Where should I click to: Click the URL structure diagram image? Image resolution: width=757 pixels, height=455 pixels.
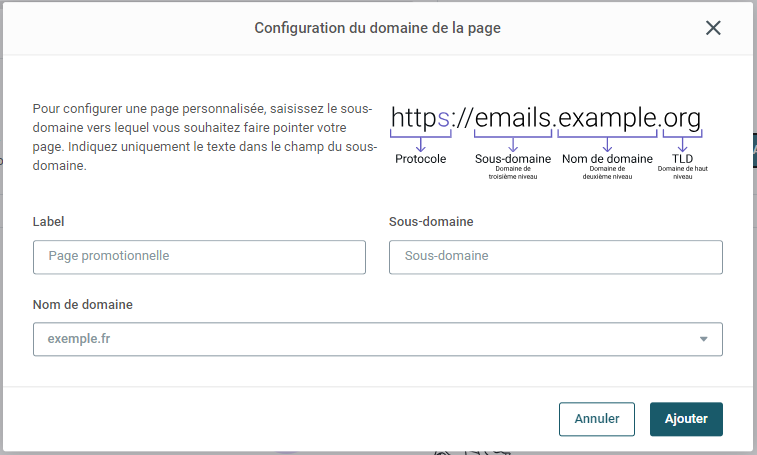(x=549, y=142)
